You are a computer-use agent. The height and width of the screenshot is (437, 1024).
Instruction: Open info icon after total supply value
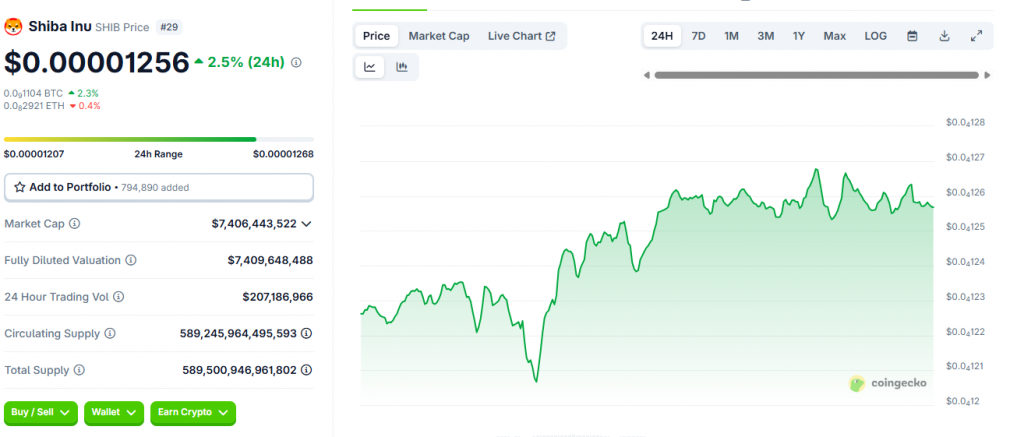point(306,370)
